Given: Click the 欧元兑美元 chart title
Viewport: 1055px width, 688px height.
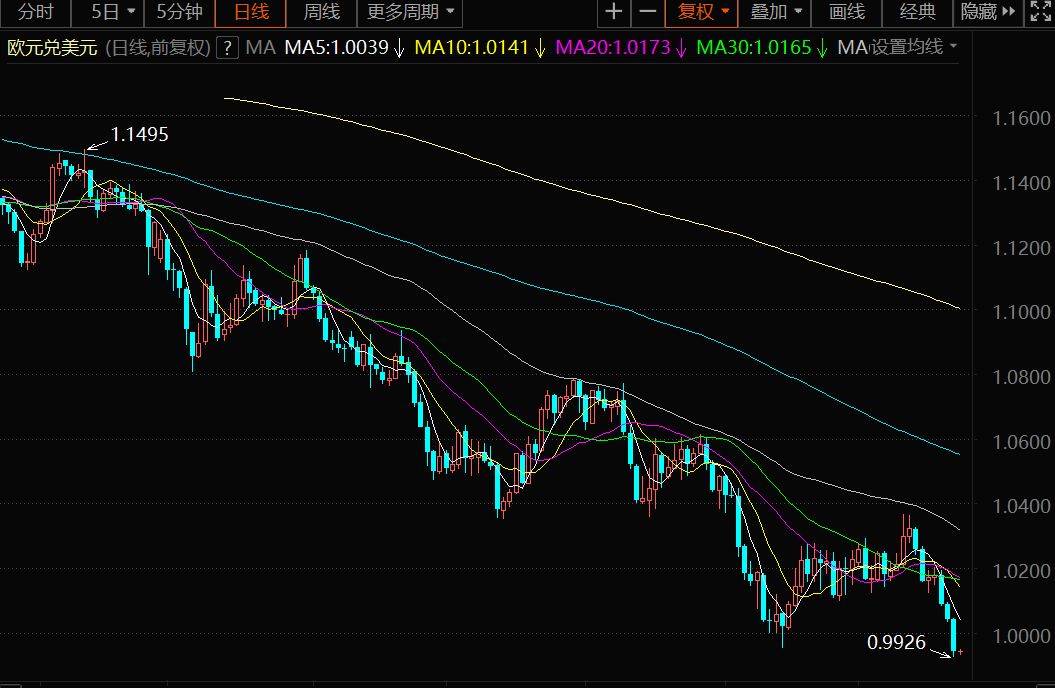Looking at the screenshot, I should (52, 48).
